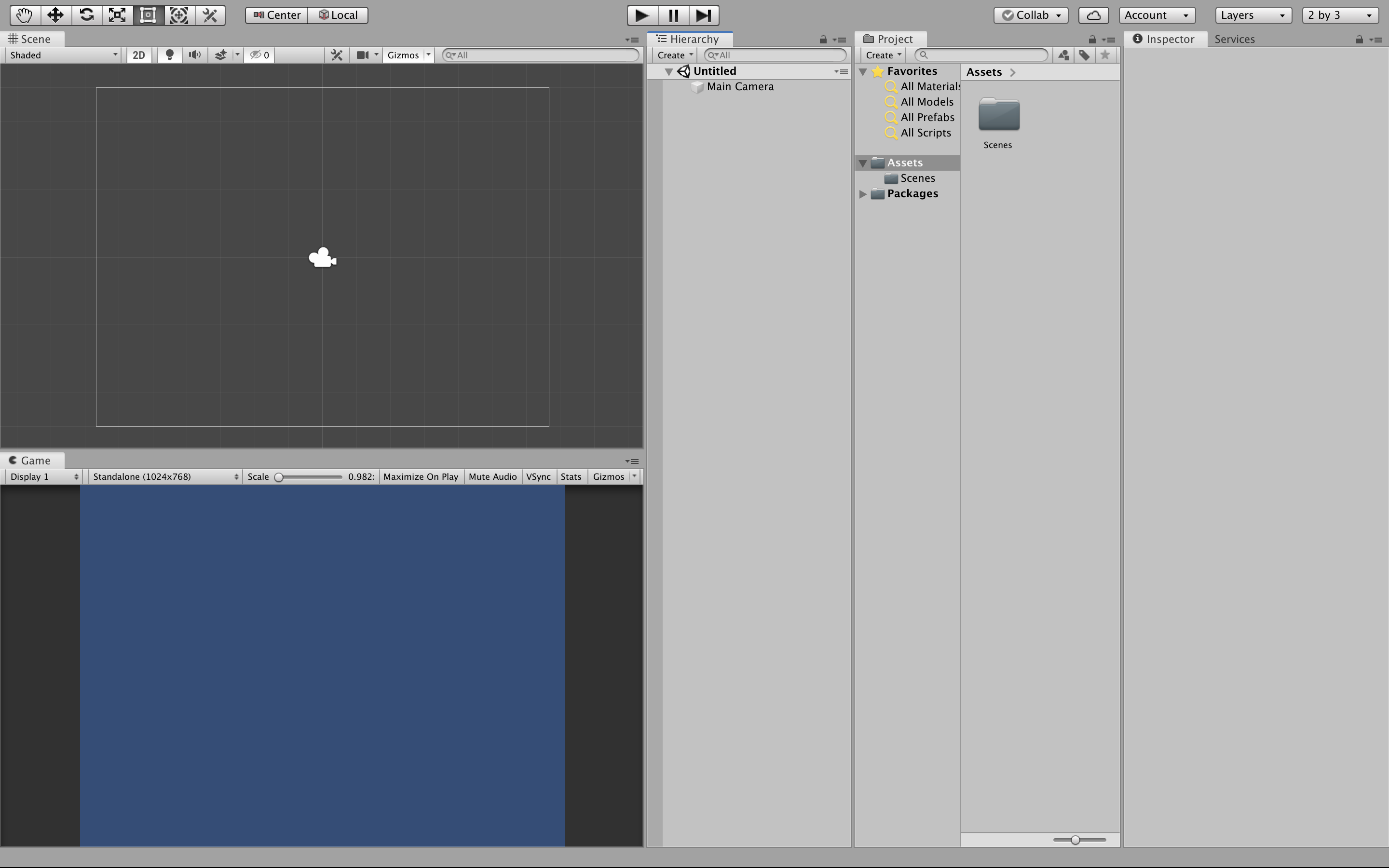Open the cloud Services button
Viewport: 1389px width, 868px height.
click(1093, 15)
